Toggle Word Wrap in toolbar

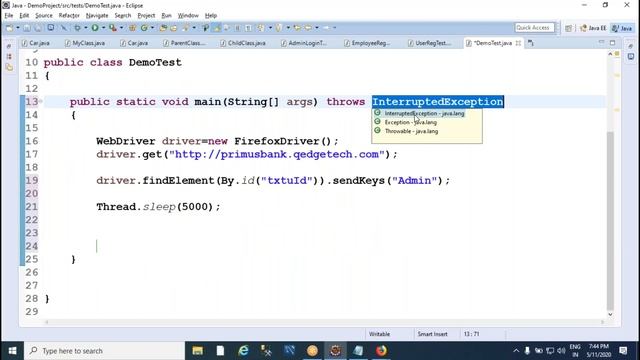[x=227, y=28]
